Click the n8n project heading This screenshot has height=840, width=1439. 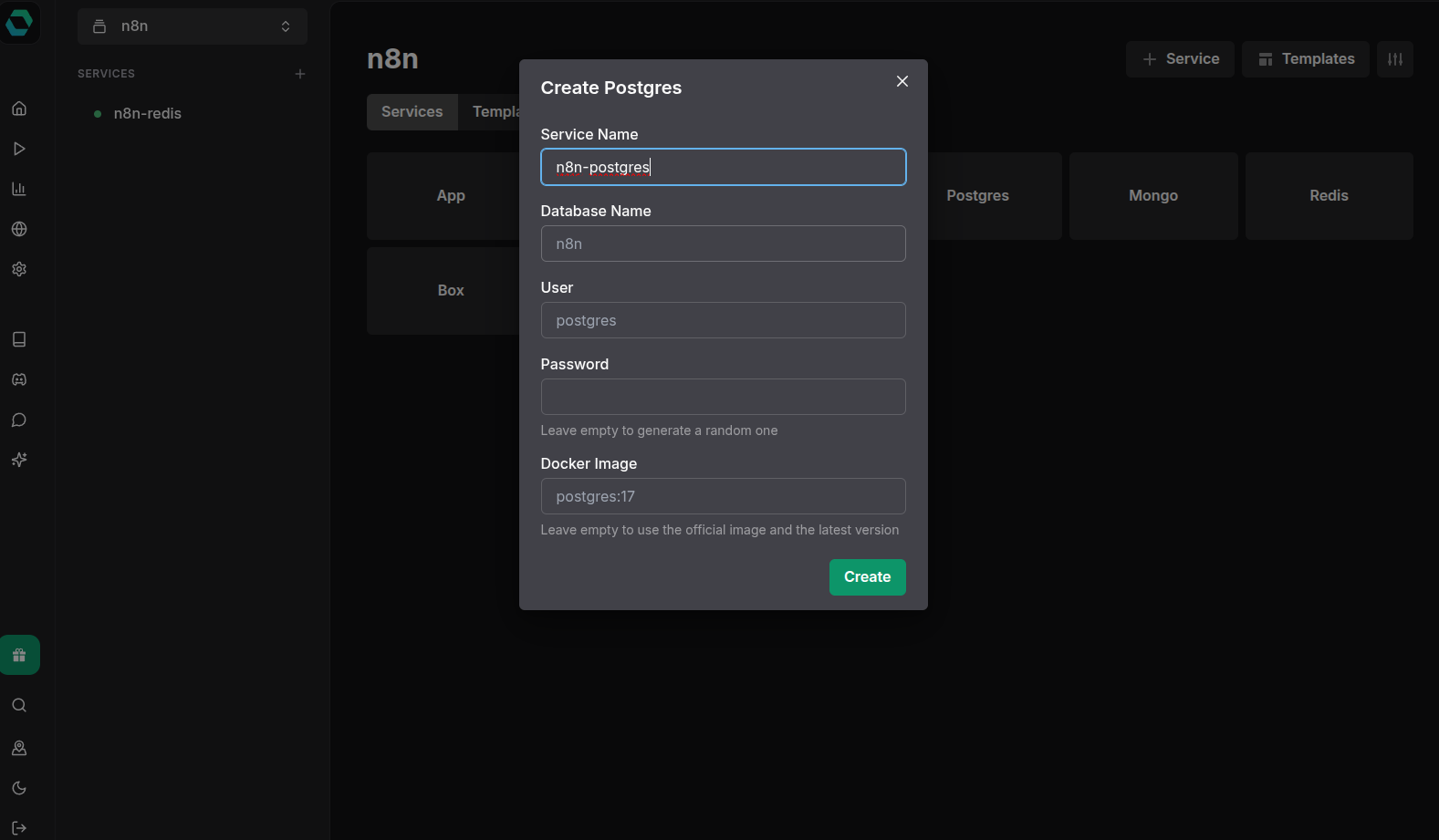392,59
